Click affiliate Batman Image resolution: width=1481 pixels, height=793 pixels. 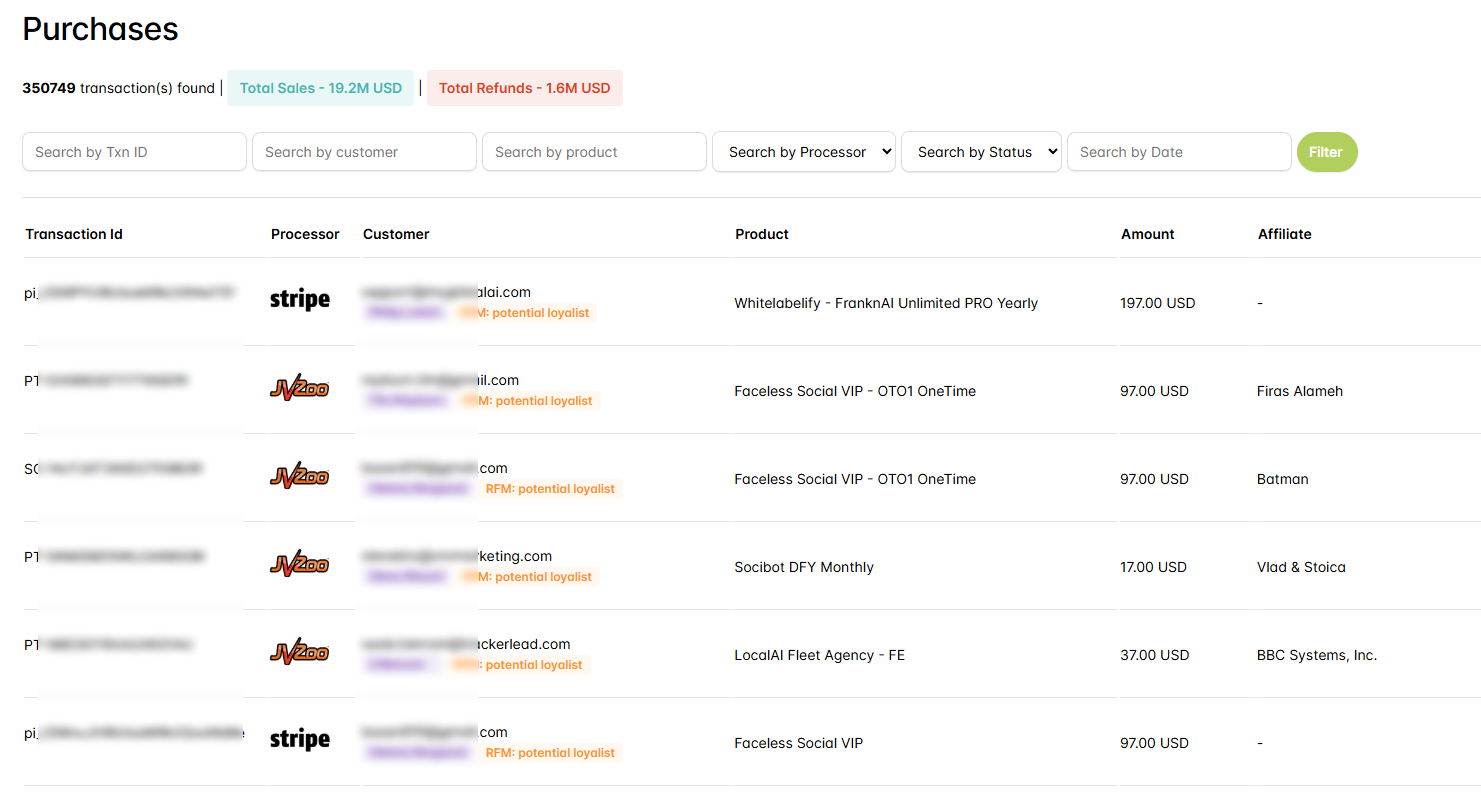point(1283,479)
